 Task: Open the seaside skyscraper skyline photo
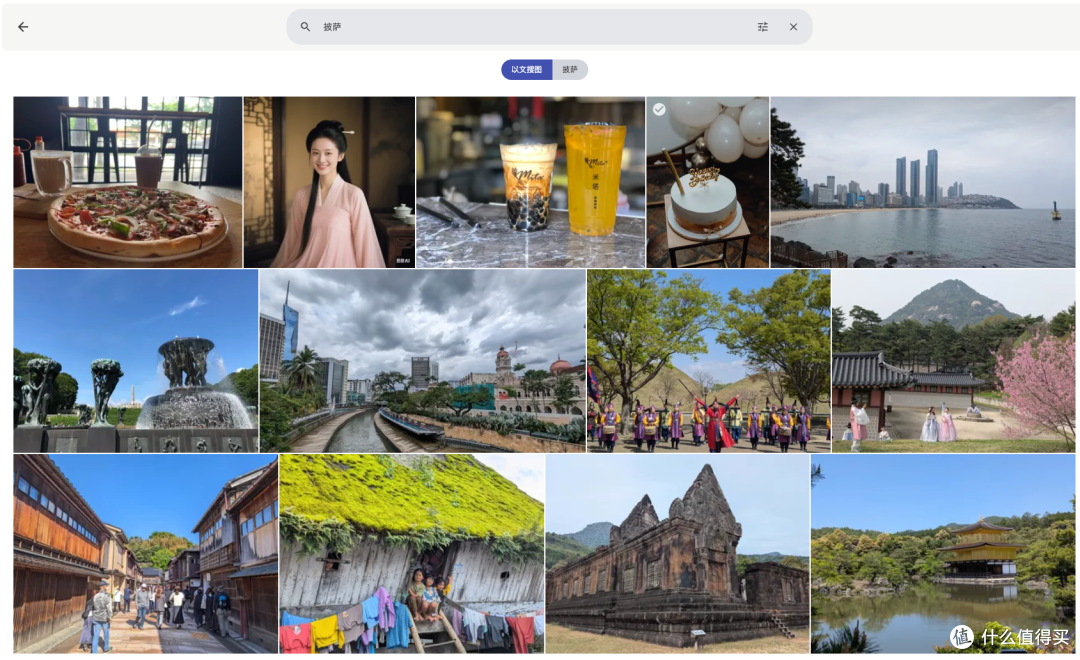[922, 182]
